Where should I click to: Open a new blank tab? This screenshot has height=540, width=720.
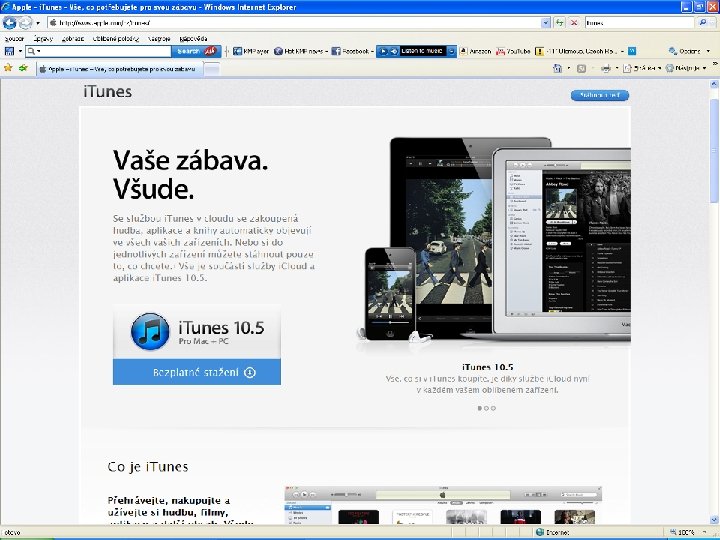click(x=212, y=69)
